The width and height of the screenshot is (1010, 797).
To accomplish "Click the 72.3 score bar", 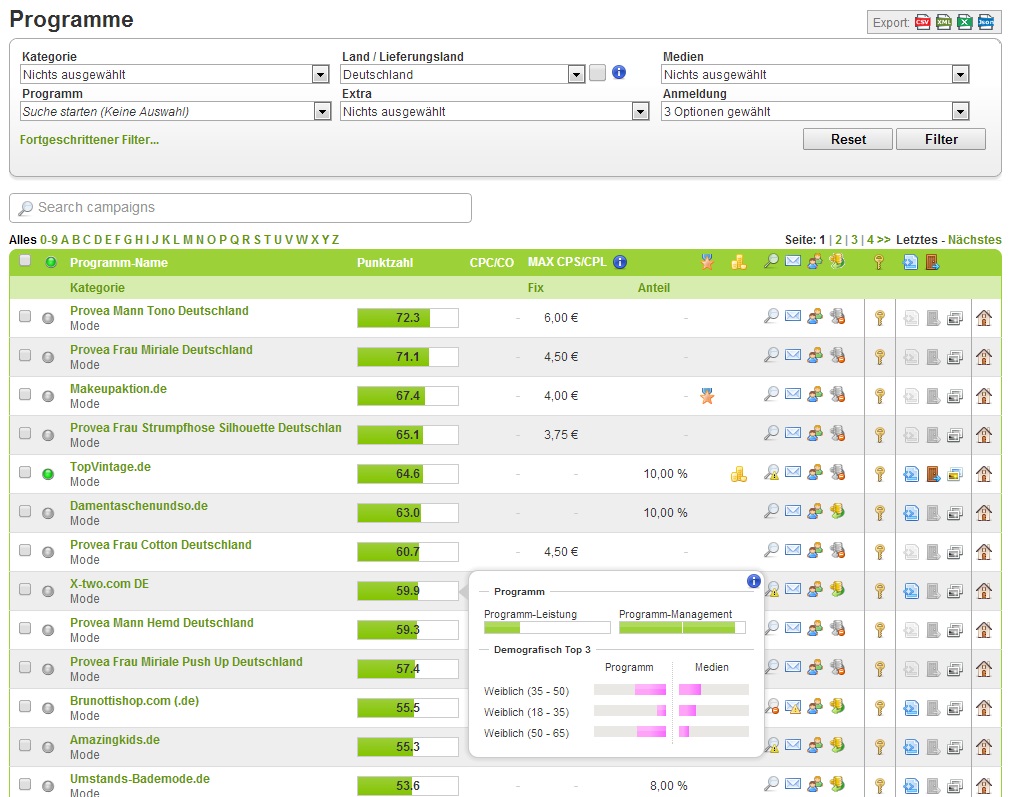I will (408, 318).
